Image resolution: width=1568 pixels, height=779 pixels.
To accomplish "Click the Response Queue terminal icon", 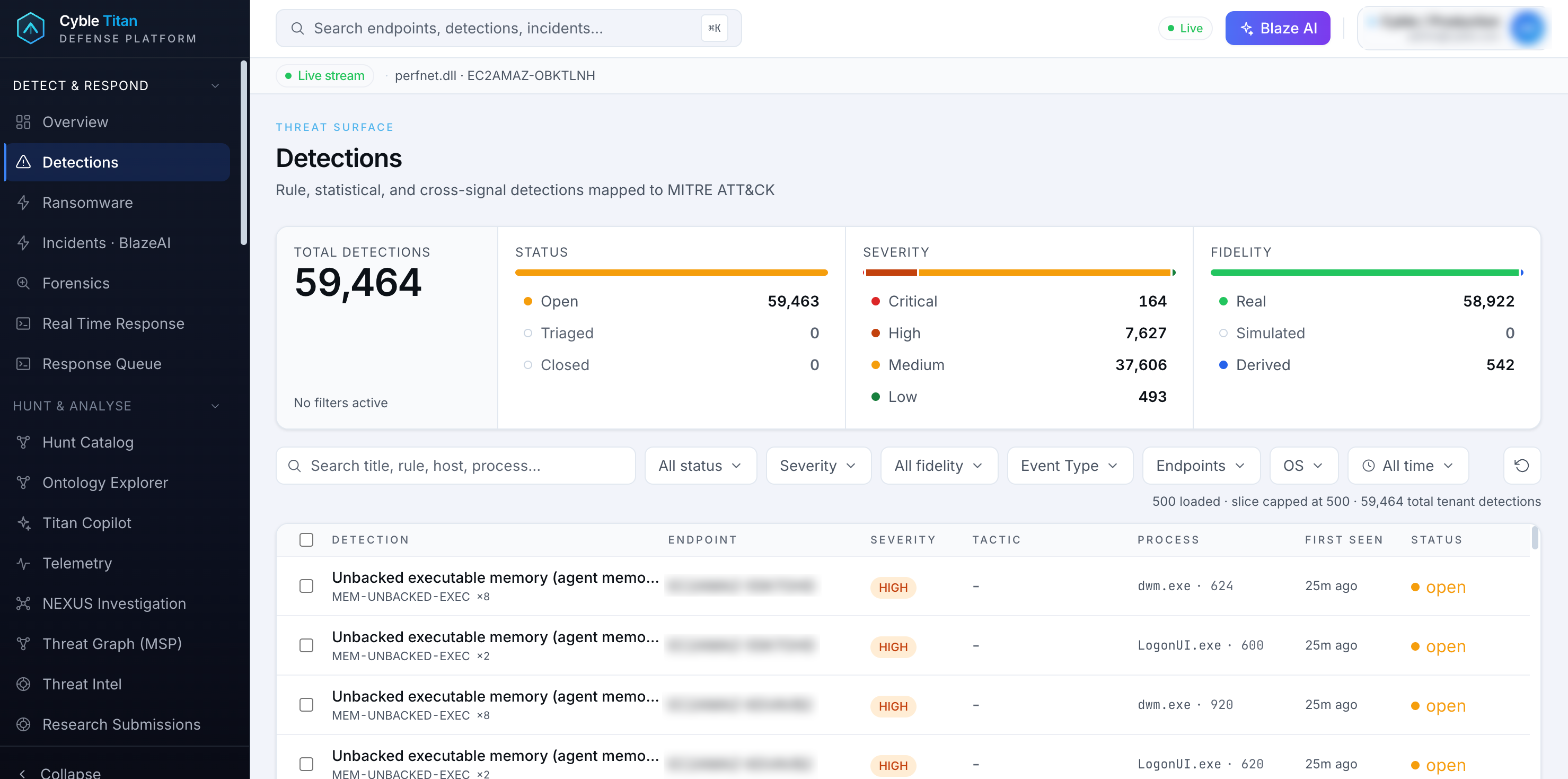I will pos(23,364).
